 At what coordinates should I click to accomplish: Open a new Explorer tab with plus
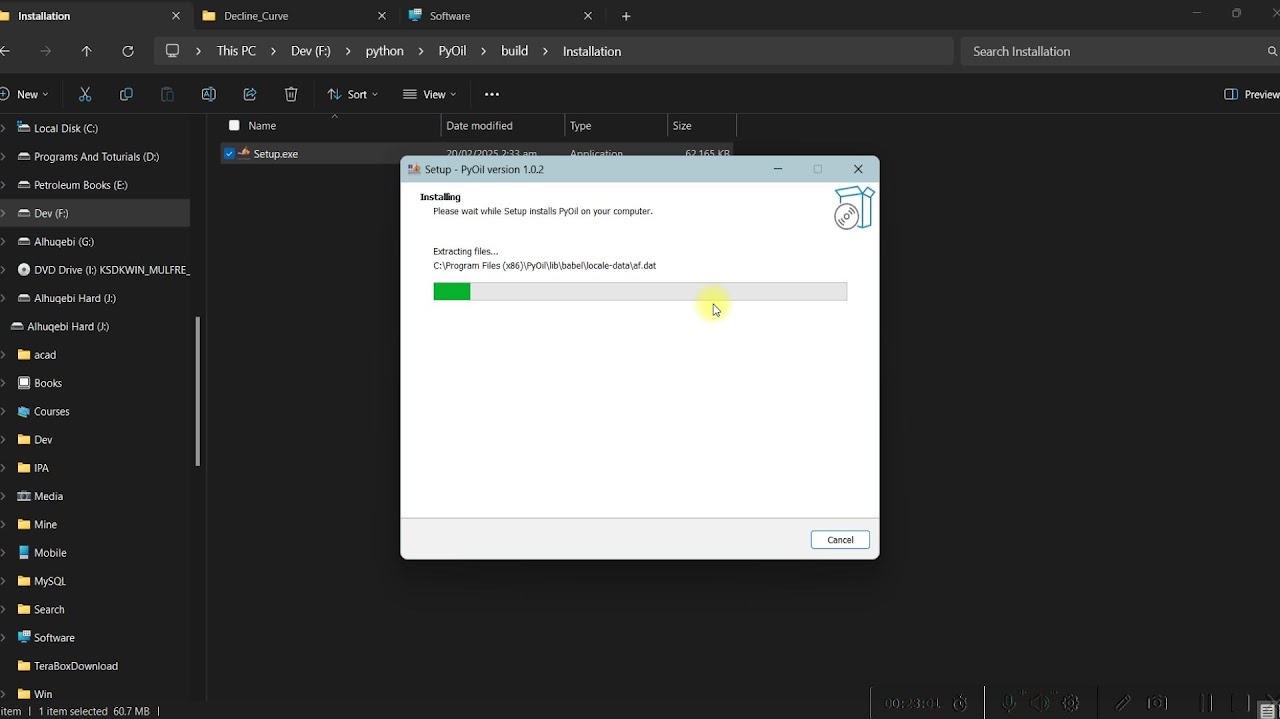point(626,16)
